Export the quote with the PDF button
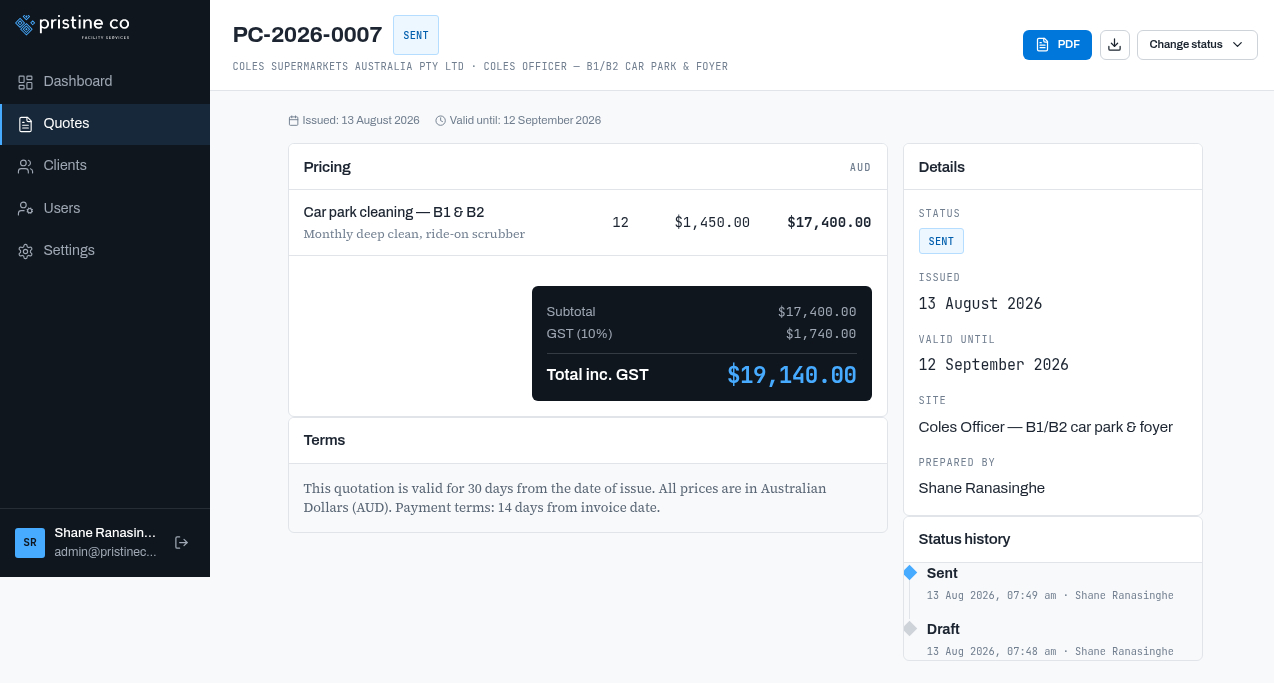This screenshot has height=683, width=1274. 1057,45
